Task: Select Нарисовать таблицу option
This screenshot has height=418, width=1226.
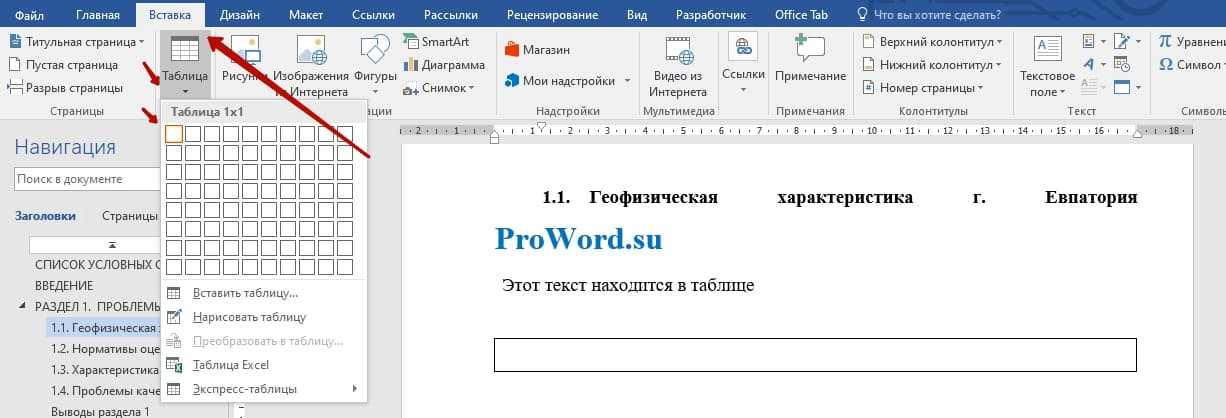Action: (x=249, y=317)
